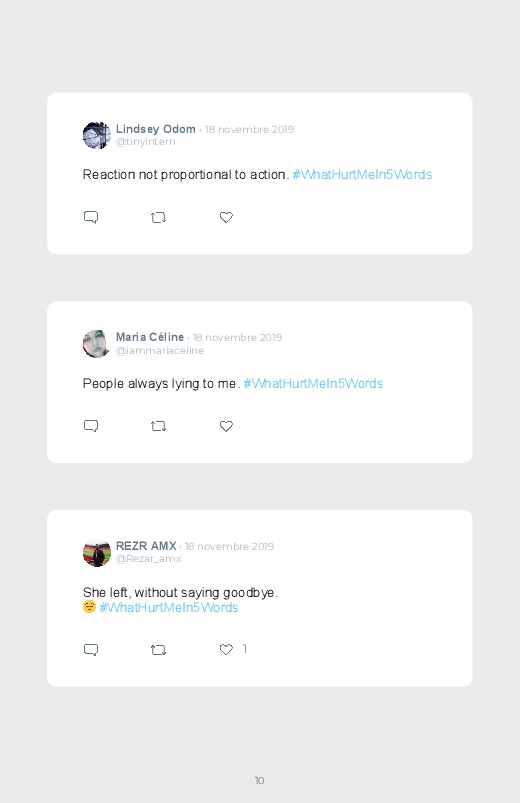This screenshot has width=520, height=803.
Task: Open Lindsey Odom's profile name
Action: point(156,129)
